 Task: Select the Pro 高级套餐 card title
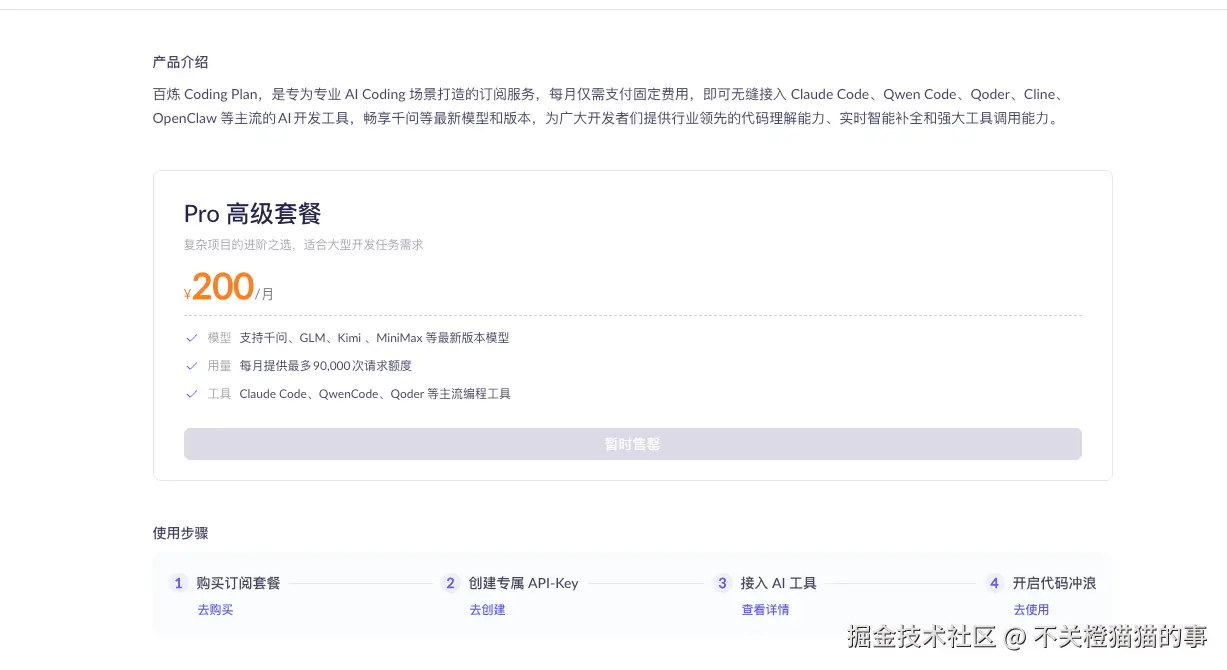click(251, 213)
